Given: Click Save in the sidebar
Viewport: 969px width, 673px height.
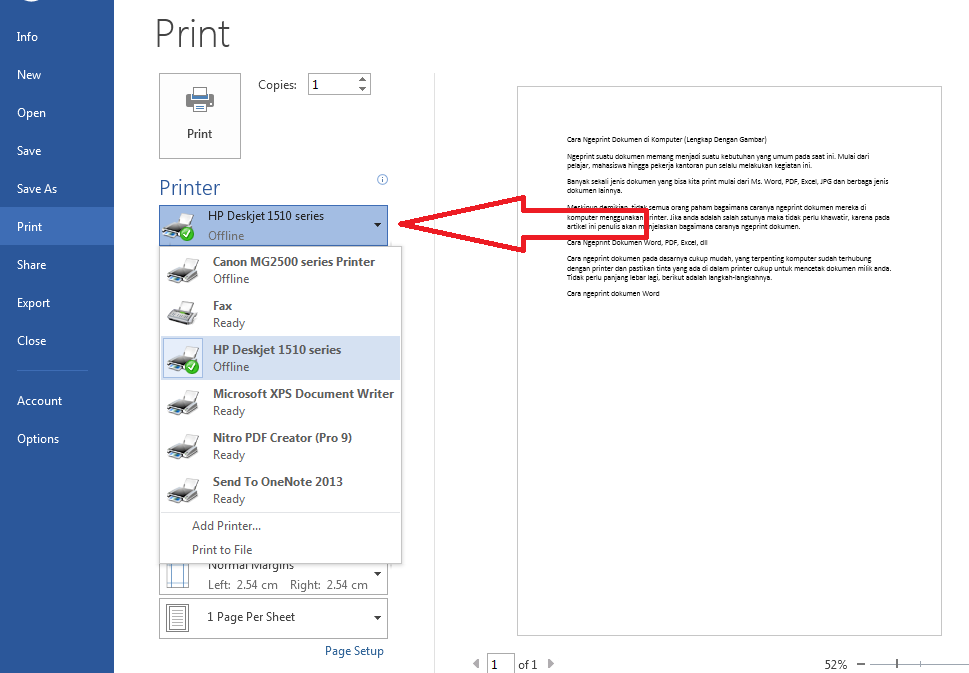Looking at the screenshot, I should coord(57,151).
